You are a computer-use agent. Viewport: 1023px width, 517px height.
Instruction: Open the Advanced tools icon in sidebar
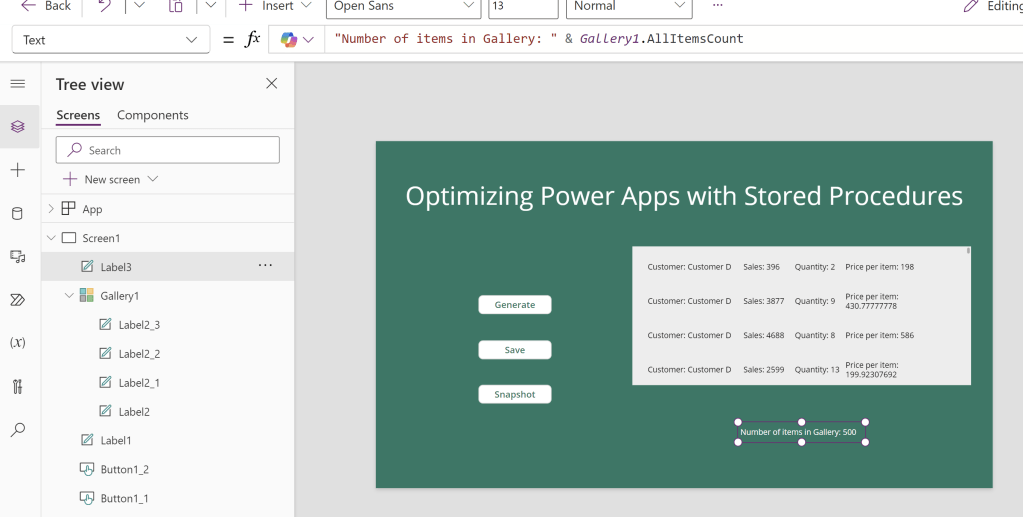(x=18, y=386)
